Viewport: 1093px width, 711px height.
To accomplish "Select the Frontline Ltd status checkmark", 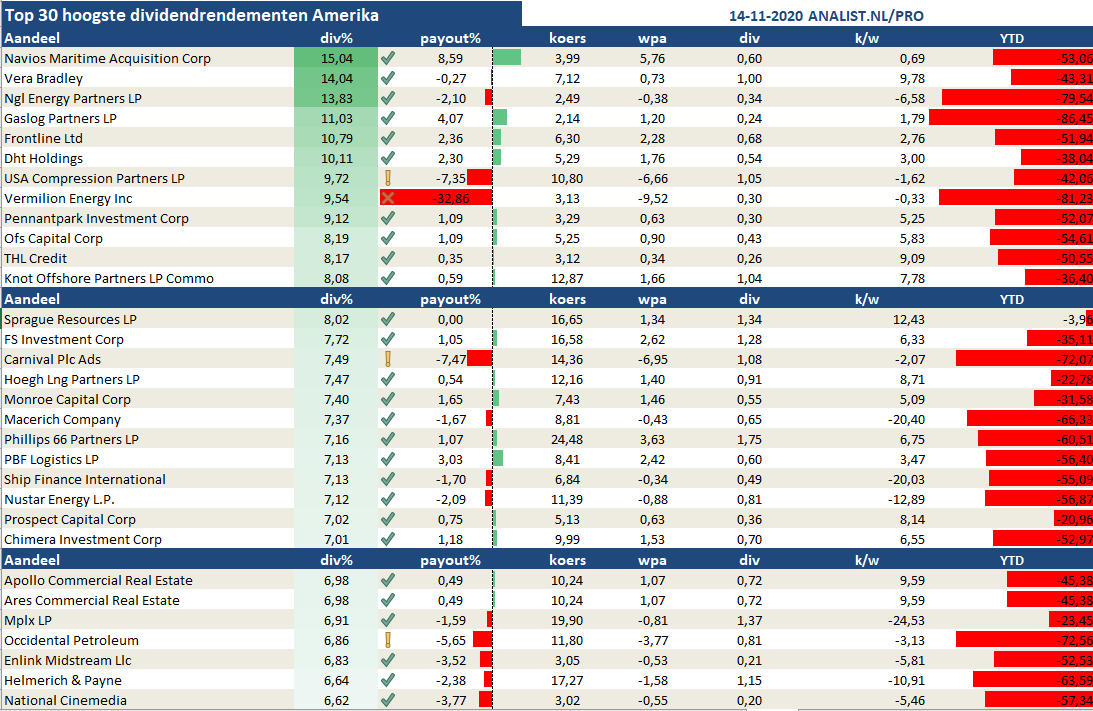I will [388, 138].
